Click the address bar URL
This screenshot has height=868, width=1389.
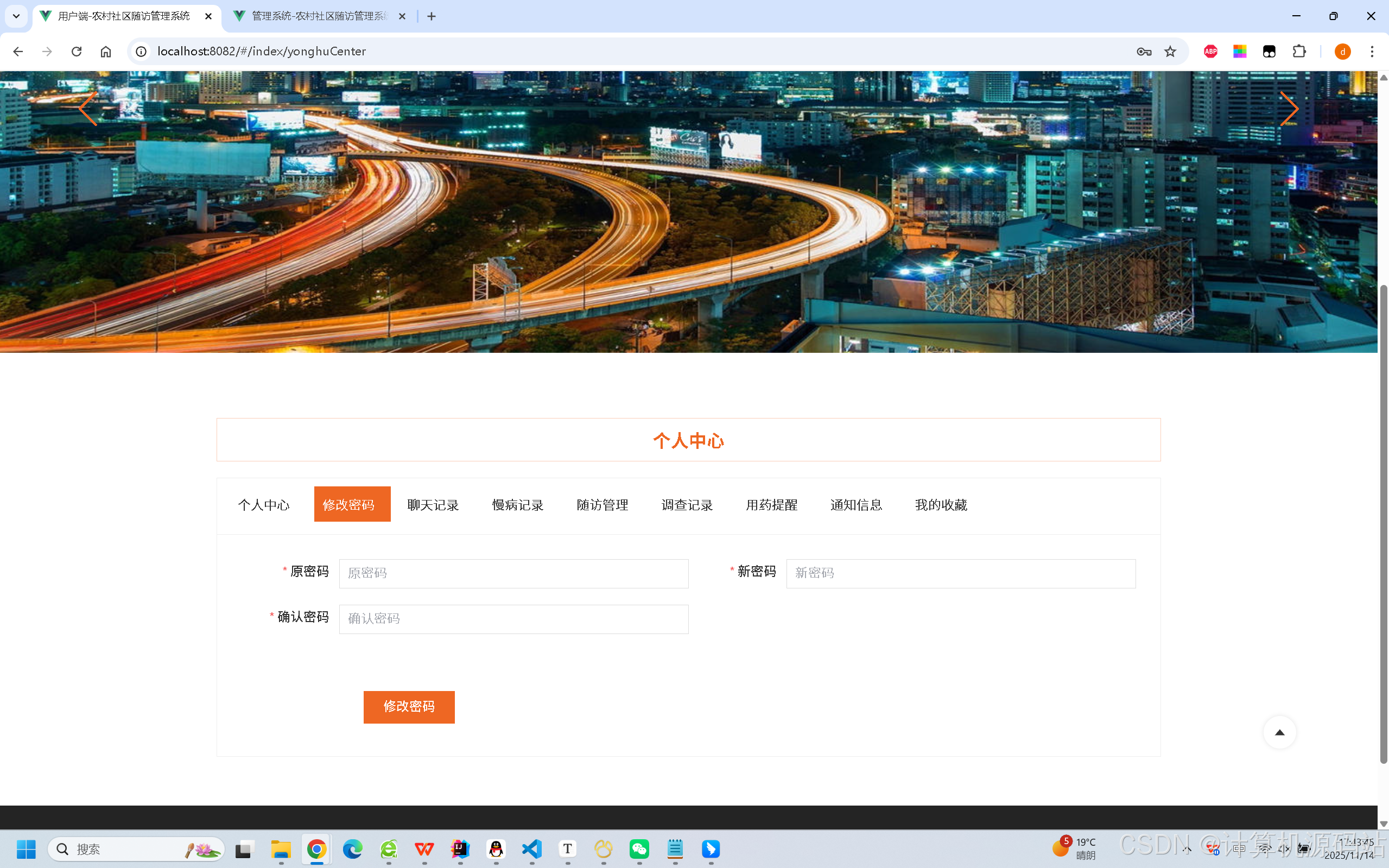[262, 52]
